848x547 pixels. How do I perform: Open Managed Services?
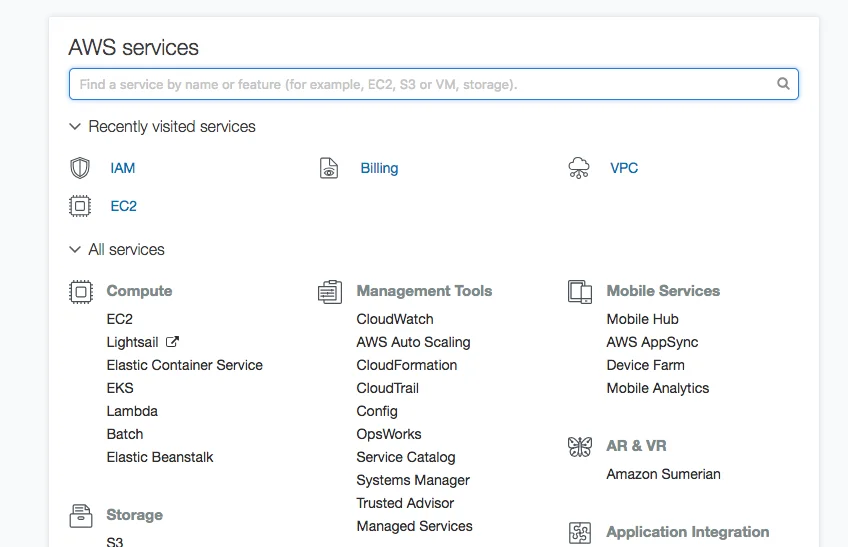(x=414, y=526)
